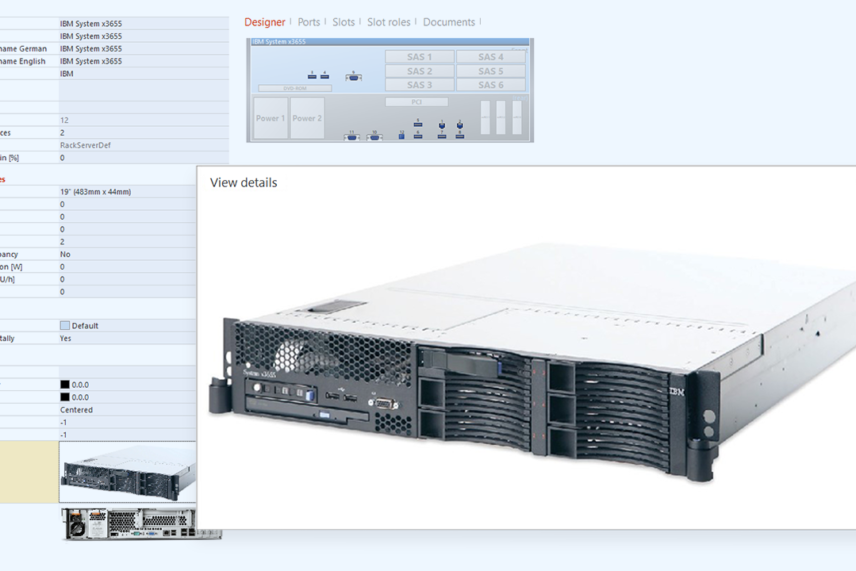Switch to the Slot roles tab

388,22
